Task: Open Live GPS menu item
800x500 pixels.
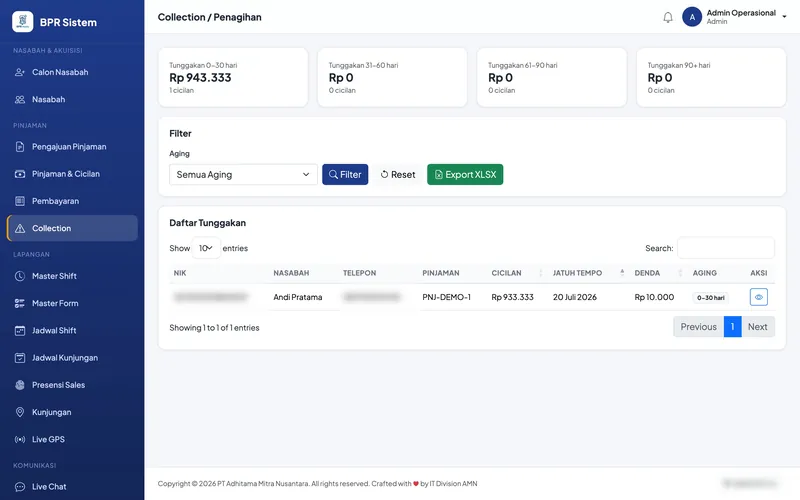Action: 72,439
